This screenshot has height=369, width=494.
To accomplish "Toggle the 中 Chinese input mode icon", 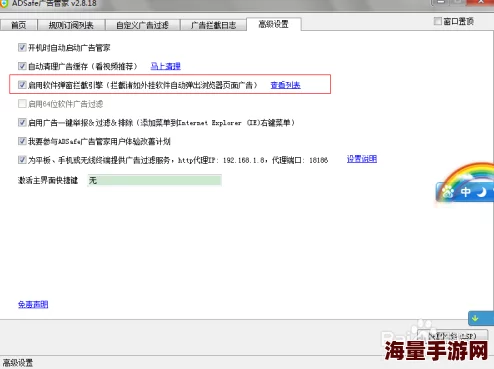I will [x=466, y=192].
